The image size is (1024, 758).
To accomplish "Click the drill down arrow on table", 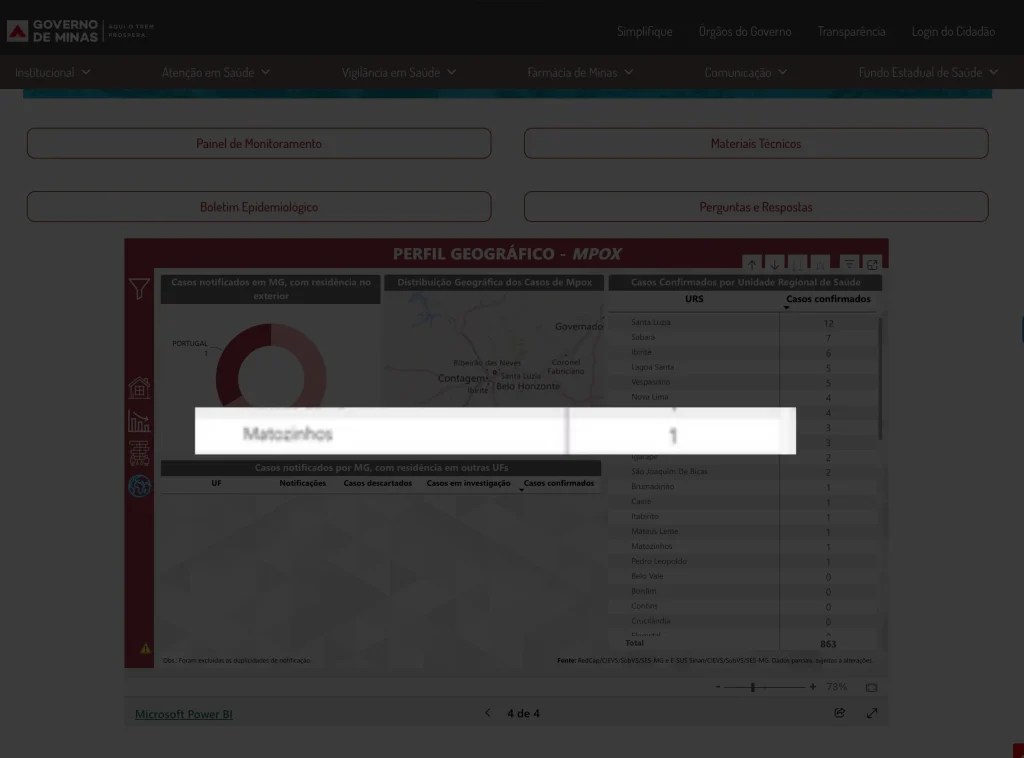I will (x=774, y=265).
